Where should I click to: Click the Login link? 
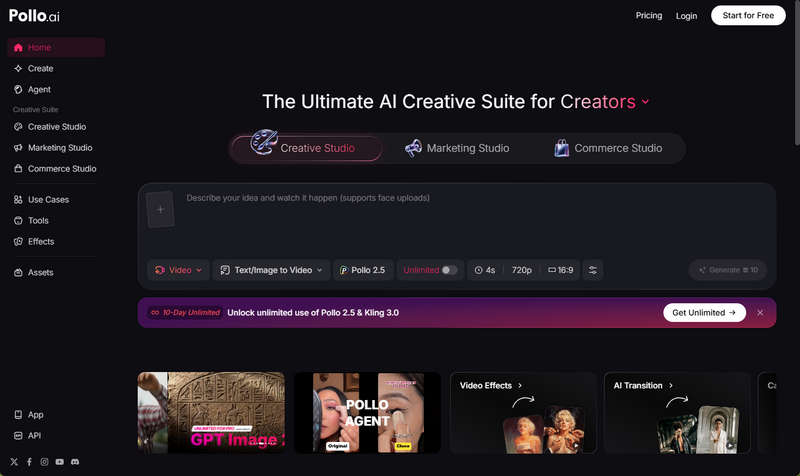[686, 16]
